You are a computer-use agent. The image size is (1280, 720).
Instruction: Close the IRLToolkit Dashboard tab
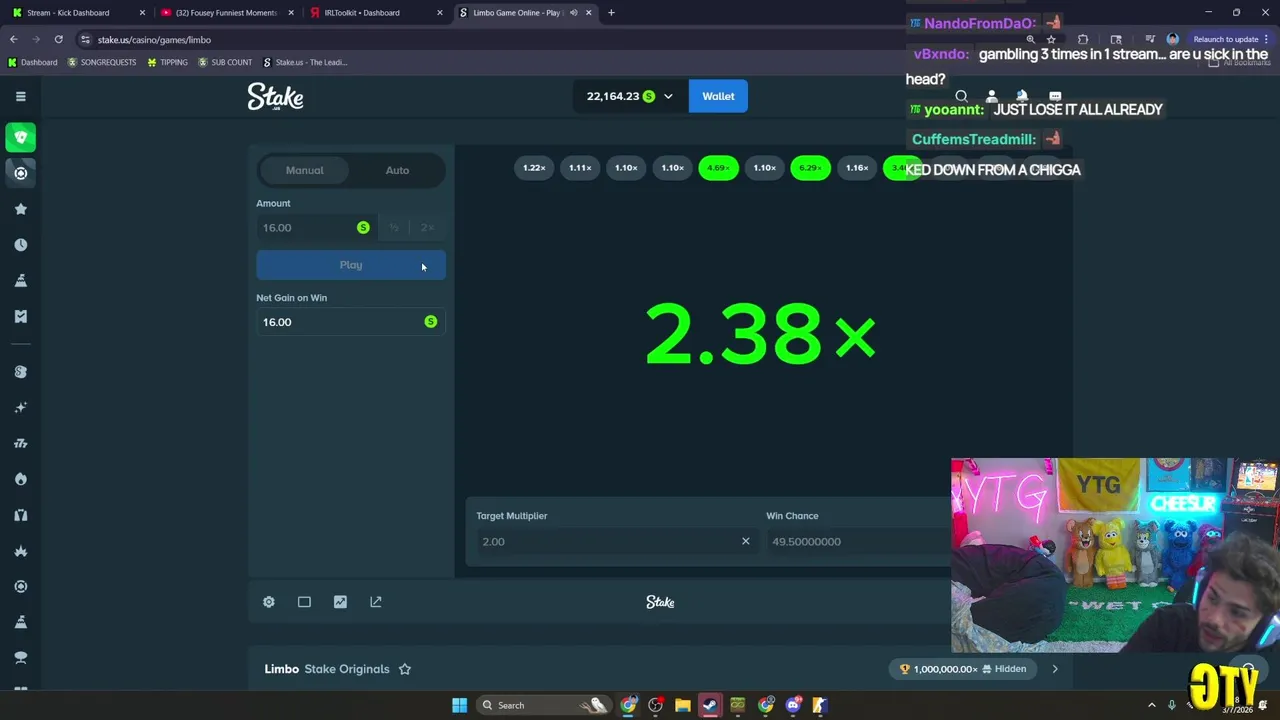click(439, 13)
